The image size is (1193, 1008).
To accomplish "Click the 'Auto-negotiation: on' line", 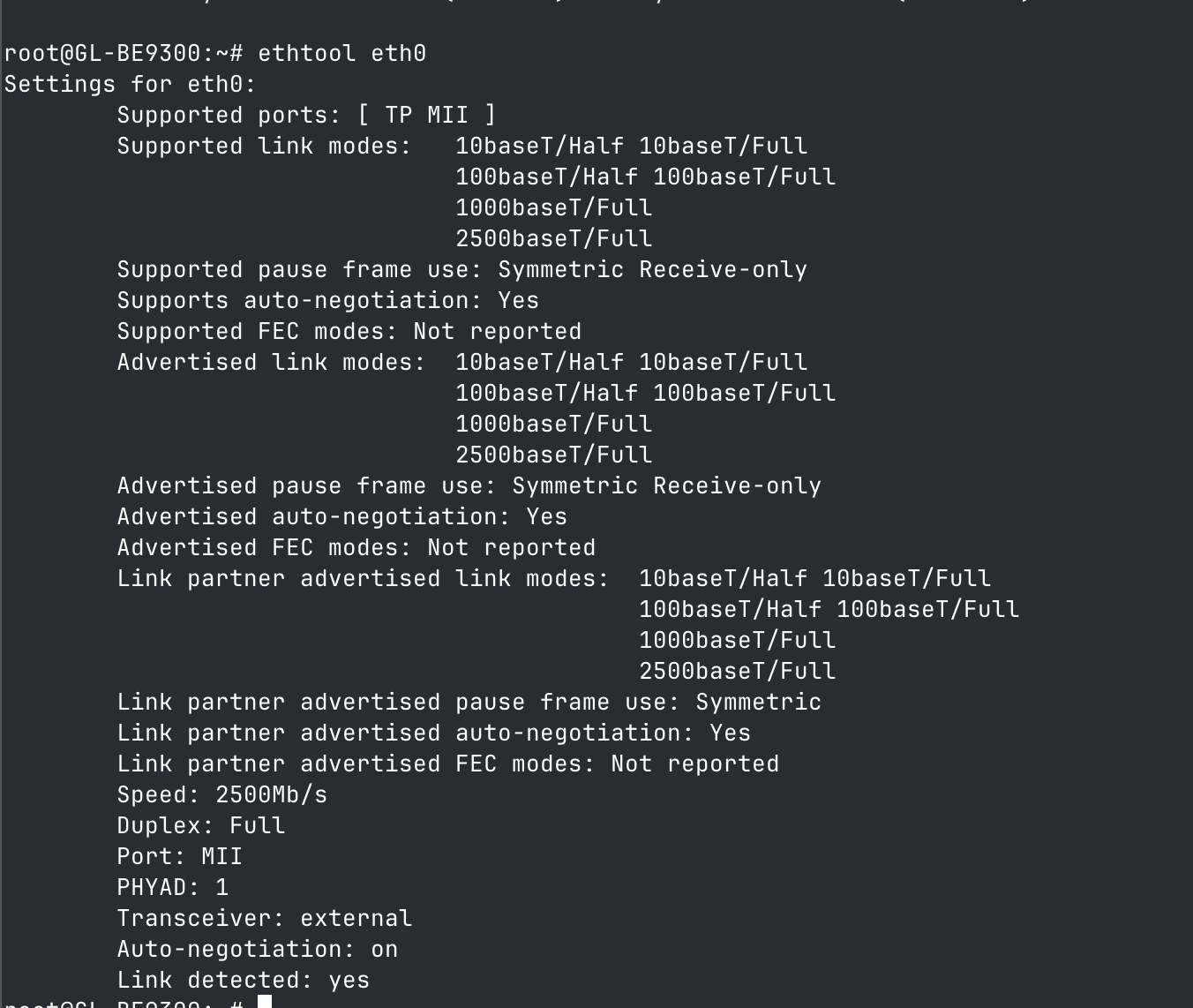I will (257, 950).
